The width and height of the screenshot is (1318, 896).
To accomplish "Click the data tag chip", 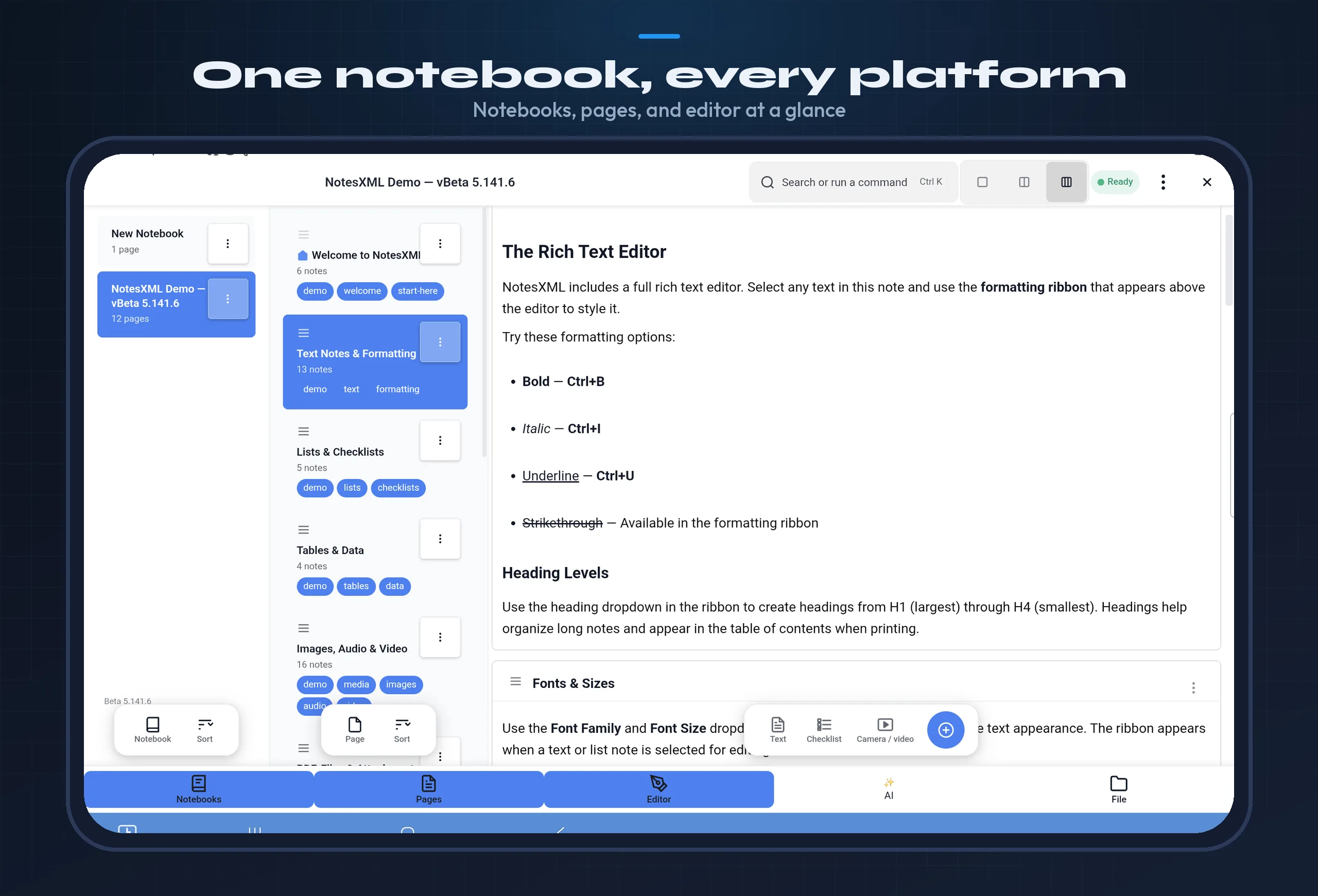I will click(395, 587).
